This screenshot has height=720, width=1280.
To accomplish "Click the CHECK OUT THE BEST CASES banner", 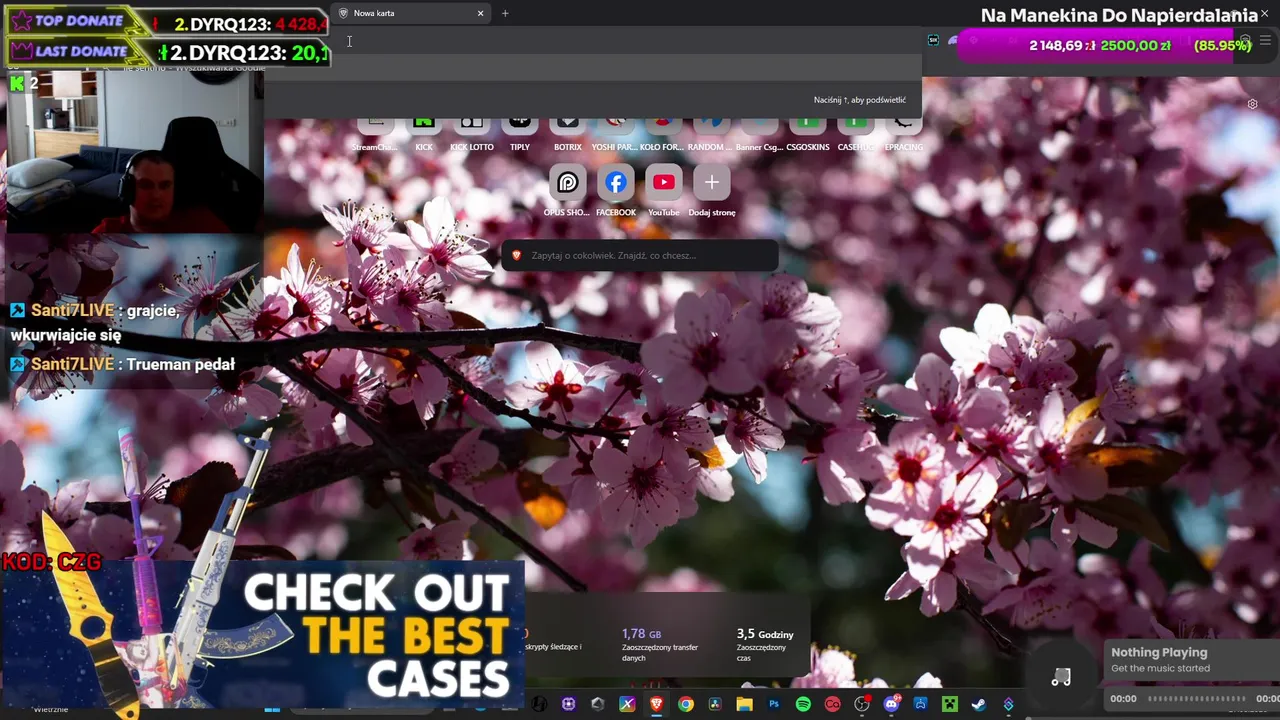I will pos(262,634).
